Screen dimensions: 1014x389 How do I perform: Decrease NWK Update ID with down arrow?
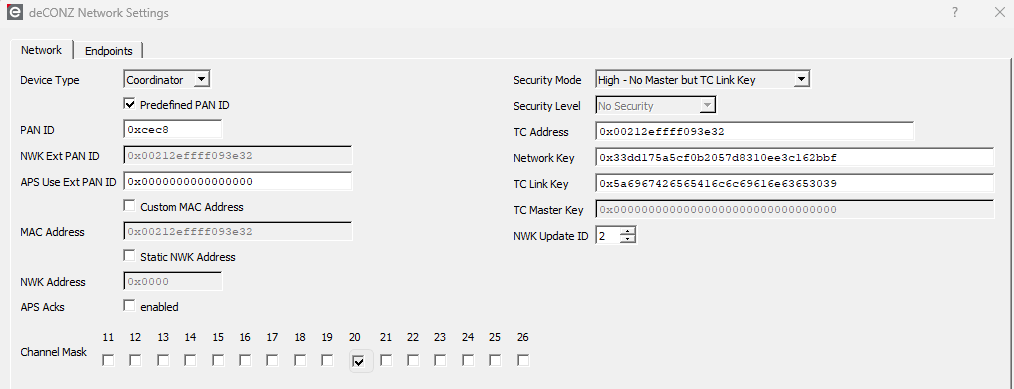click(x=628, y=240)
